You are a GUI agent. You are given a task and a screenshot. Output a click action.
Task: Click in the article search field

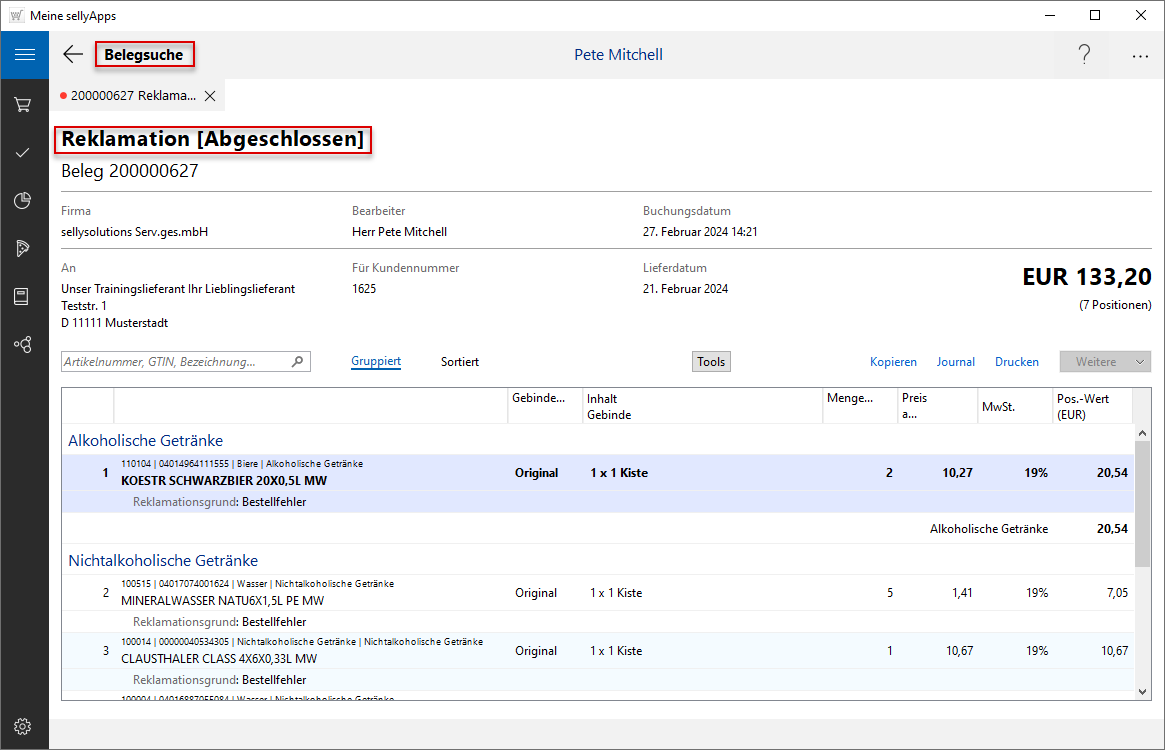tap(175, 361)
